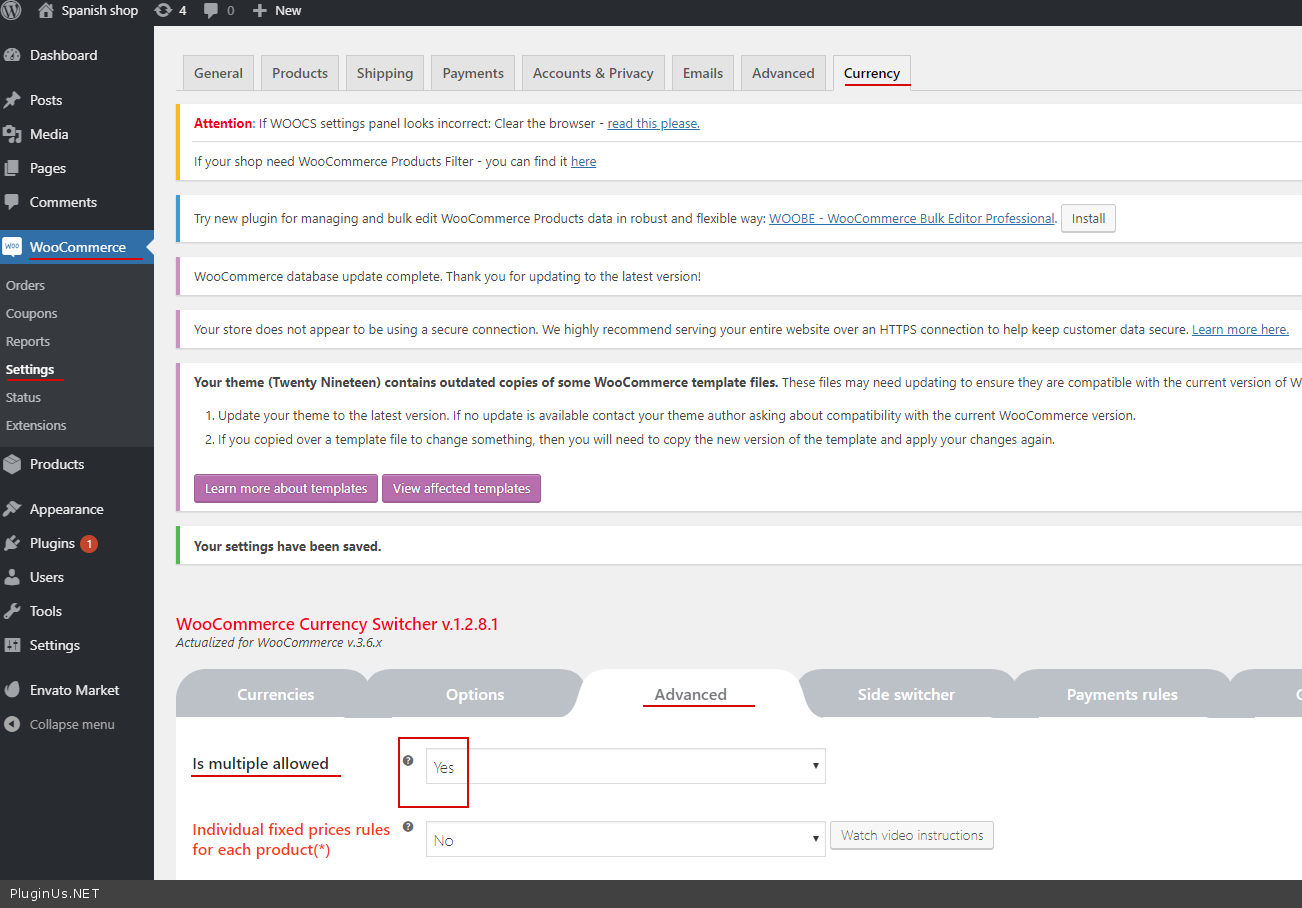Image resolution: width=1302 pixels, height=908 pixels.
Task: Click the 'Is multiple allowed' label
Action: 260,763
